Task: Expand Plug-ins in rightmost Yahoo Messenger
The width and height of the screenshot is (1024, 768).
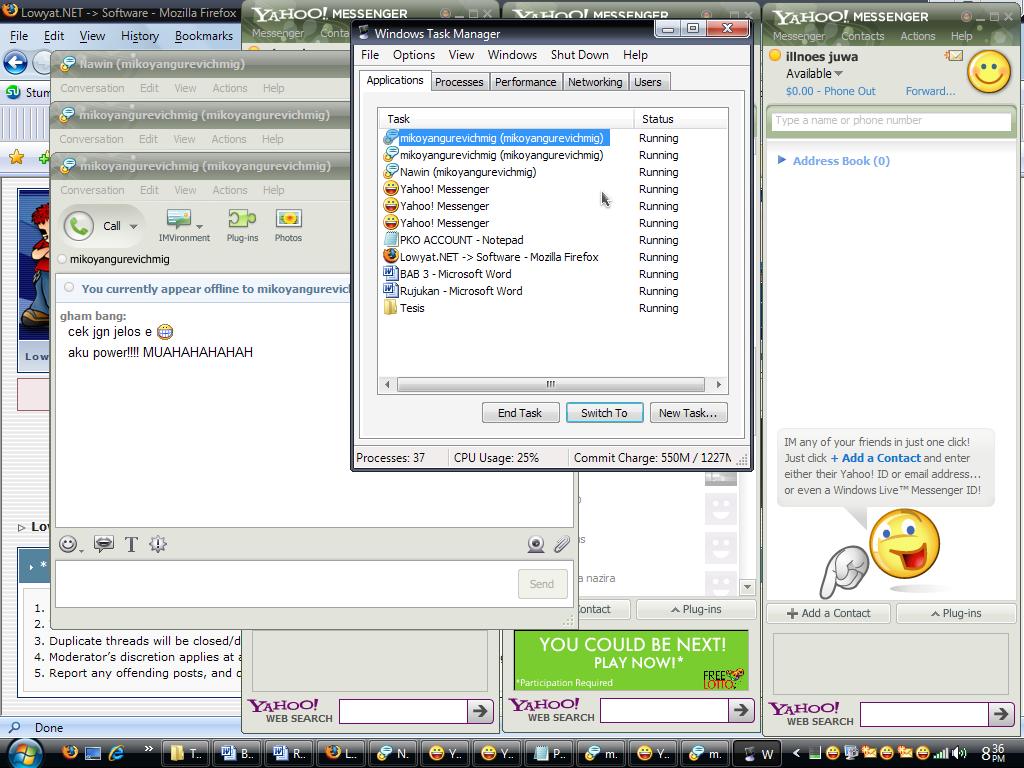Action: 956,613
